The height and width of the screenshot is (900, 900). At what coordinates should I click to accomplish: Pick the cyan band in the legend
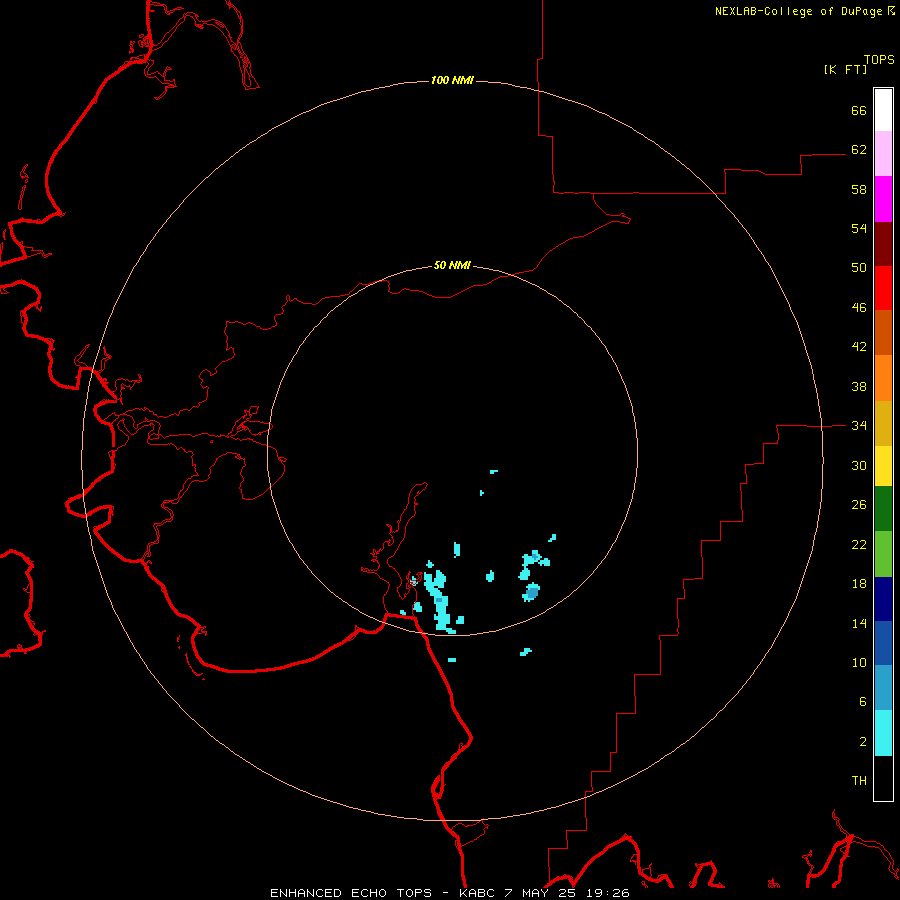883,733
